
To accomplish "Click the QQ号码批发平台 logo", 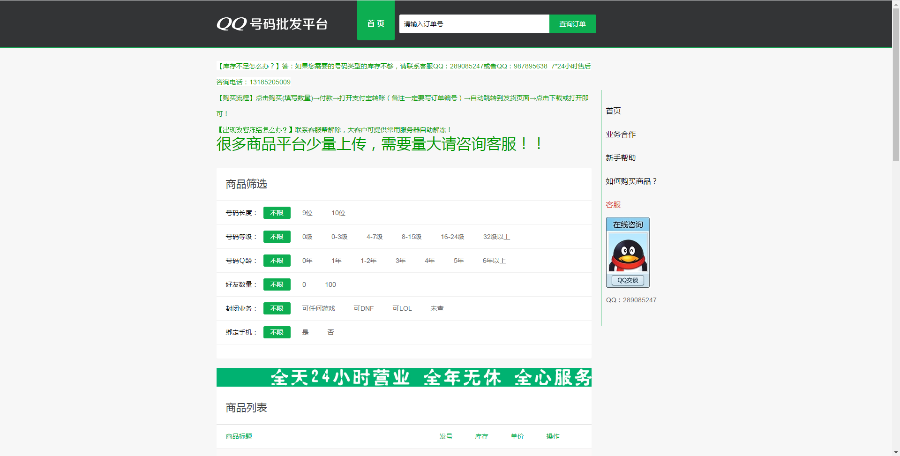I will (x=272, y=24).
